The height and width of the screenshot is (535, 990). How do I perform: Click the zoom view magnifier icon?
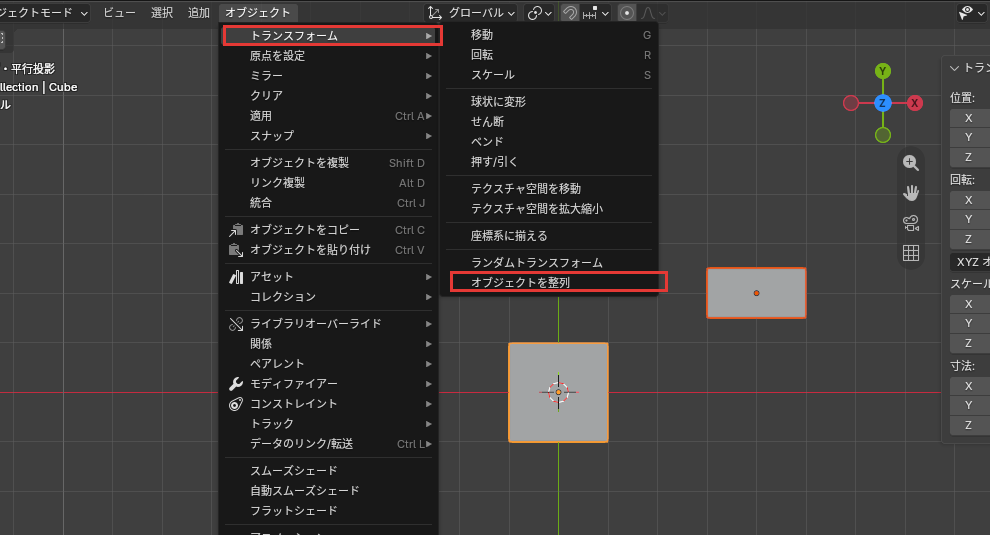[x=910, y=163]
